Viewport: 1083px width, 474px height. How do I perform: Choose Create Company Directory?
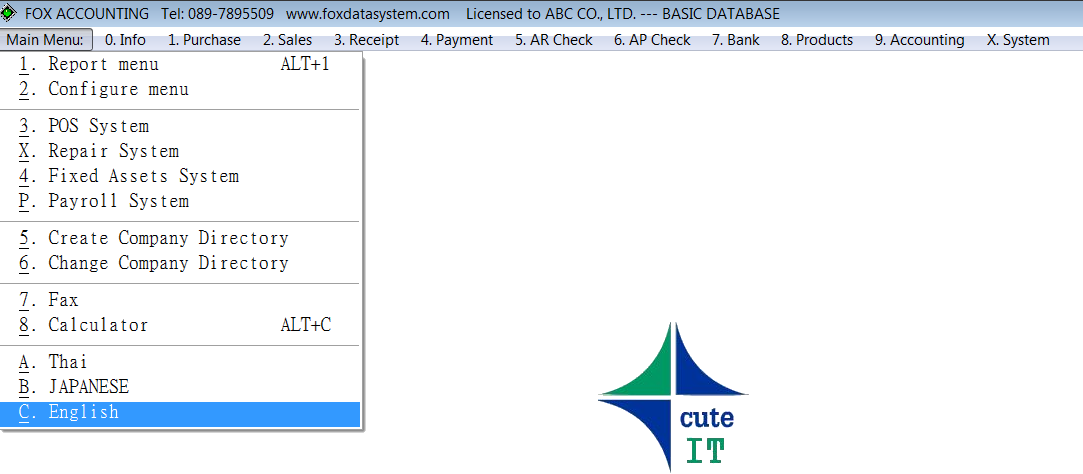(180, 238)
